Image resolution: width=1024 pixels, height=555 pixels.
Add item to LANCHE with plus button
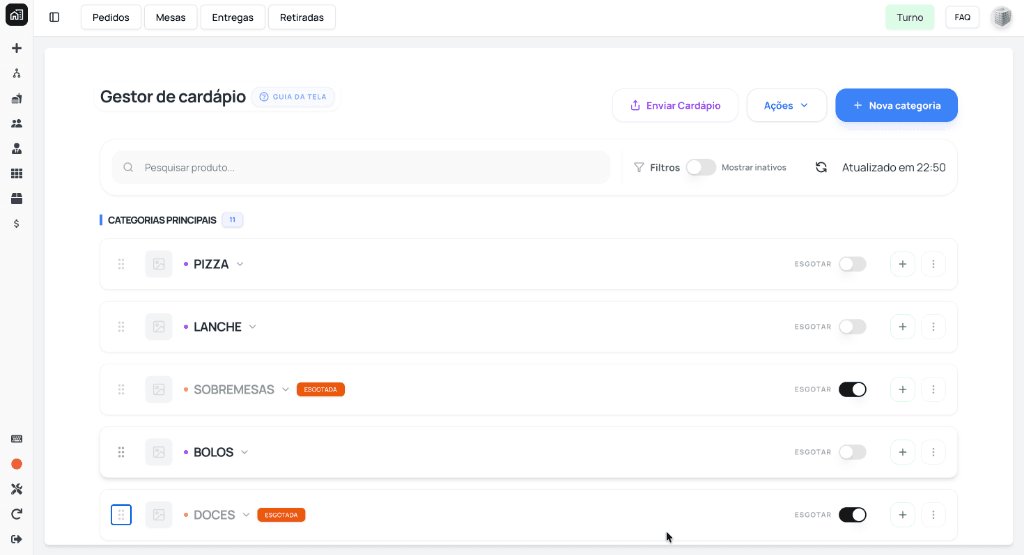902,326
